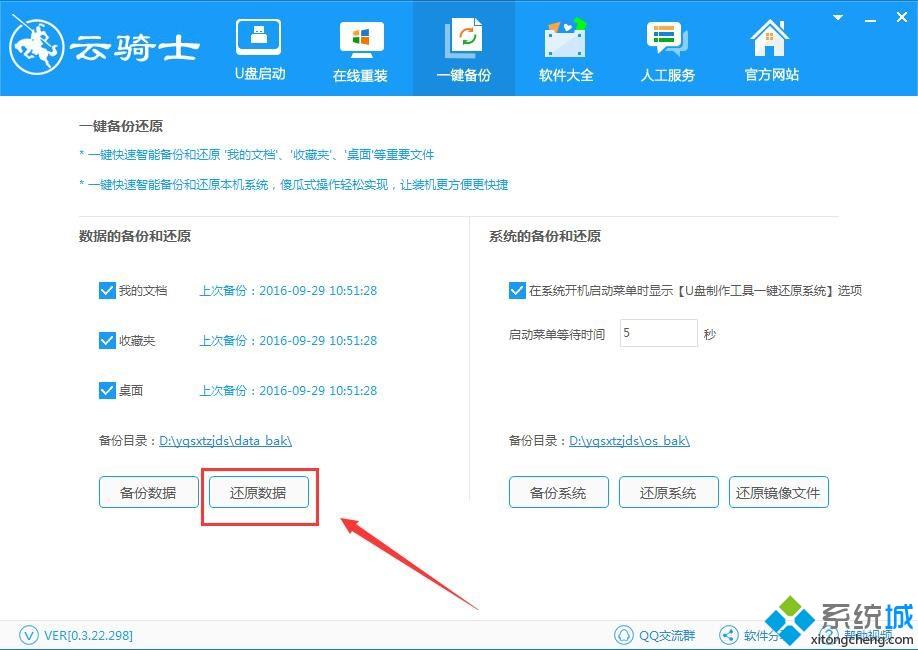Click the 软件分享 share icon
918x650 pixels.
729,635
